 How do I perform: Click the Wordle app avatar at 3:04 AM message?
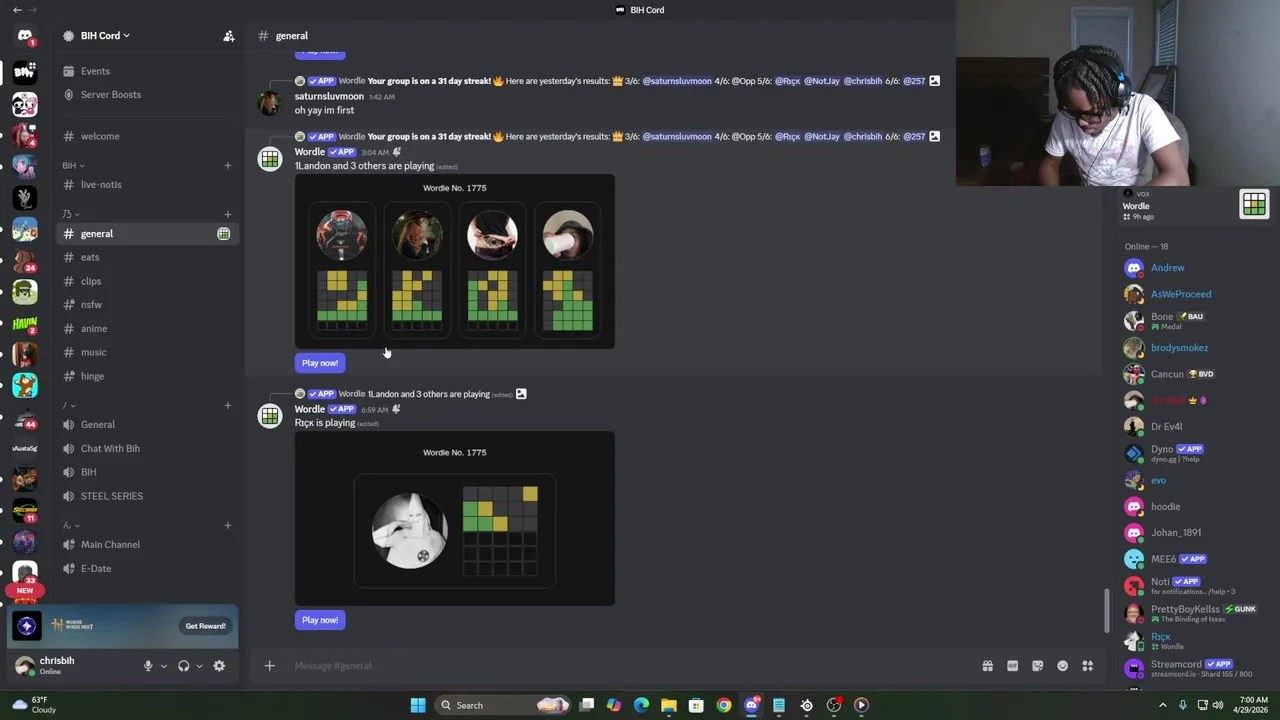270,159
